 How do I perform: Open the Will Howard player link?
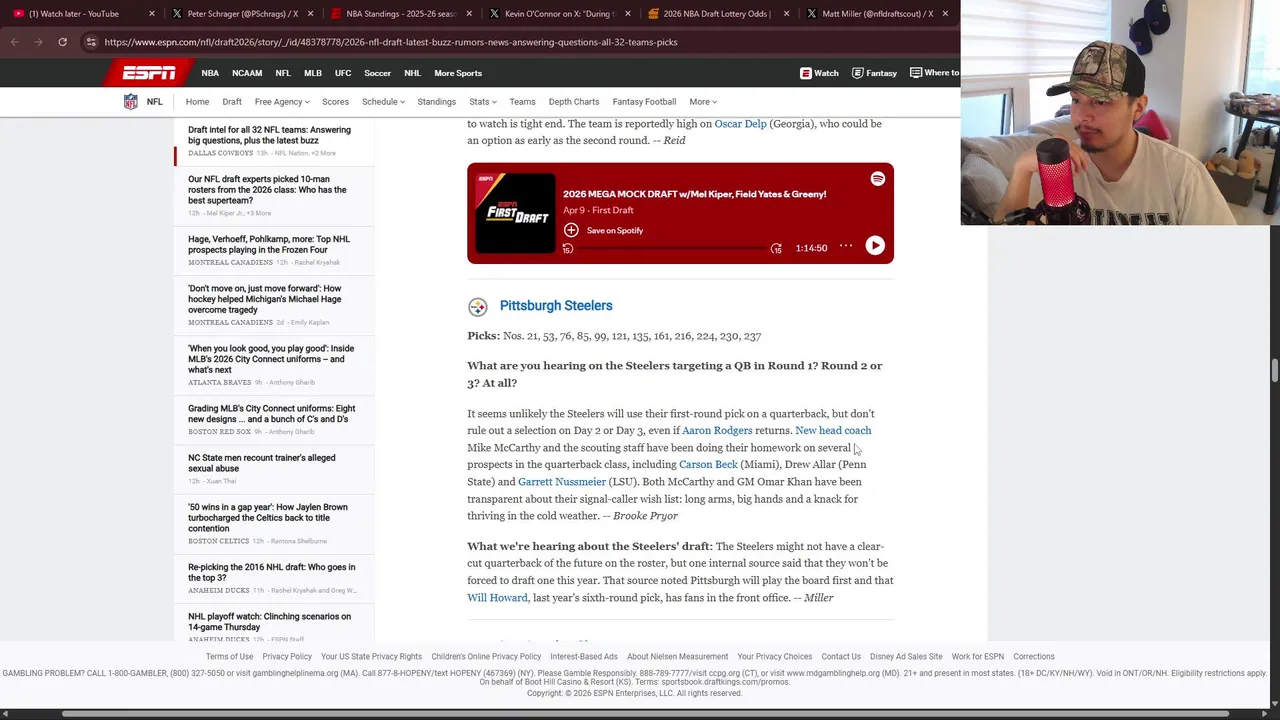tap(497, 598)
